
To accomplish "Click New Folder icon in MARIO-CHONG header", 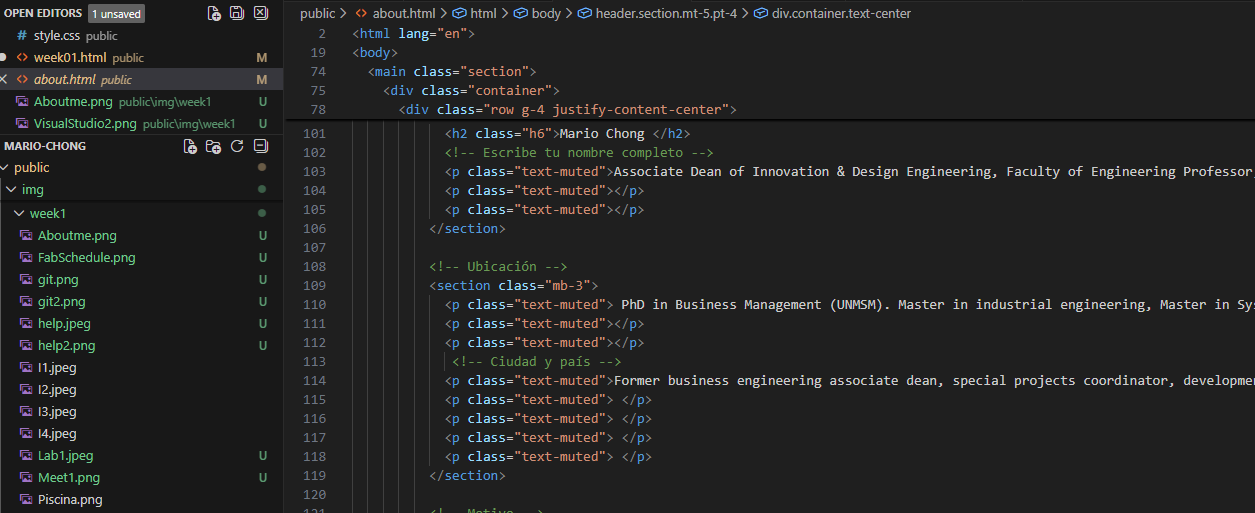I will tap(213, 146).
